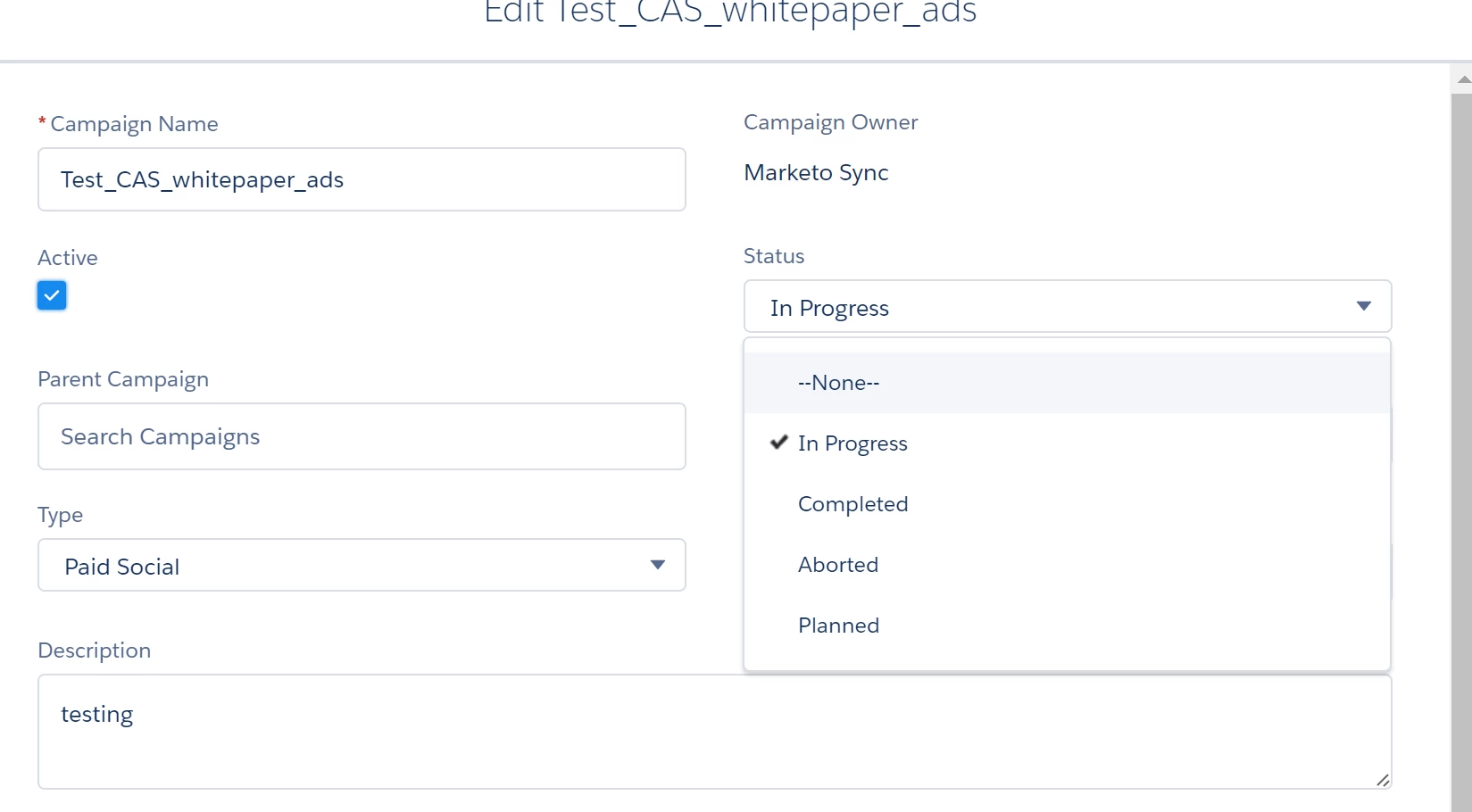Click the Parent Campaign label
1472x812 pixels.
123,379
